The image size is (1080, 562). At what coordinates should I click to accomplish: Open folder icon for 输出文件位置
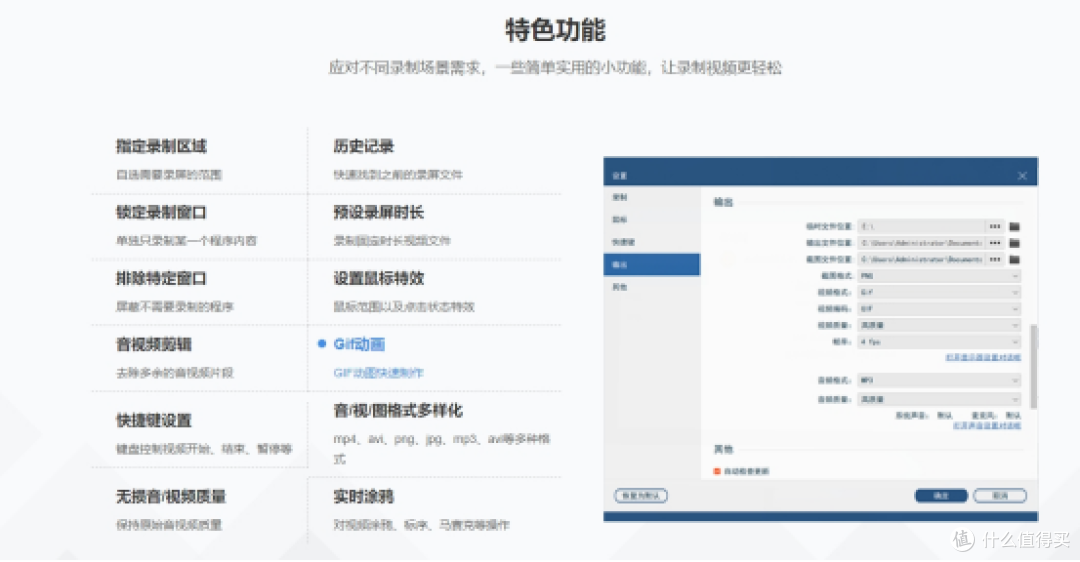1015,243
